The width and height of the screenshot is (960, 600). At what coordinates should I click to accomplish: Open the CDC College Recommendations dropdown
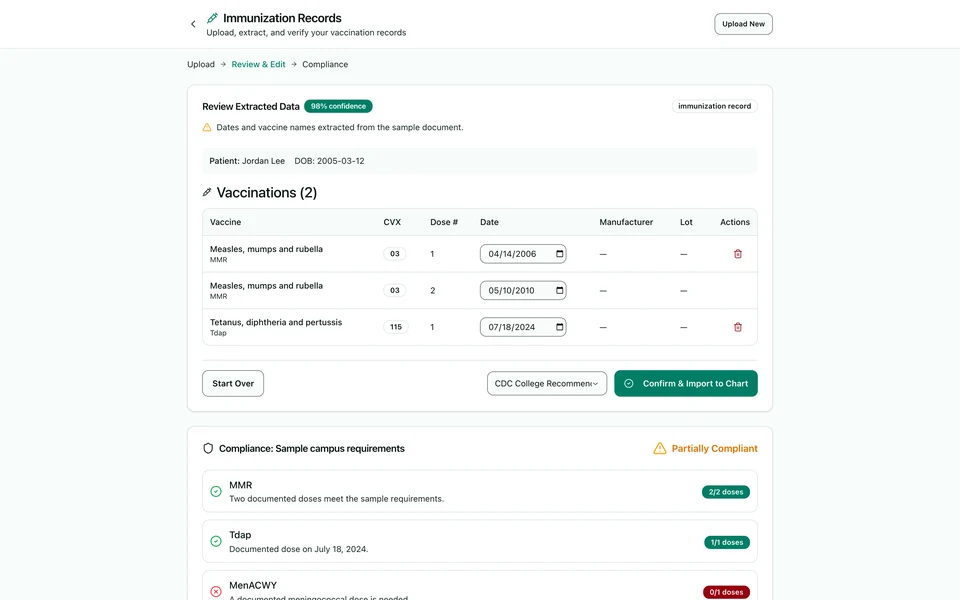click(x=547, y=383)
